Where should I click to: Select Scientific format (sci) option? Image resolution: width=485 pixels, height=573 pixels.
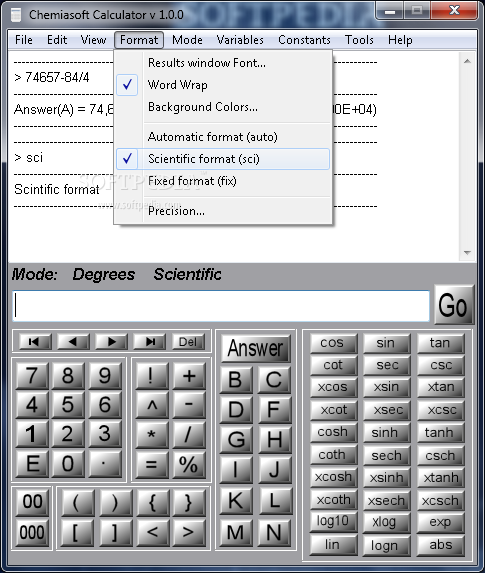tap(223, 159)
